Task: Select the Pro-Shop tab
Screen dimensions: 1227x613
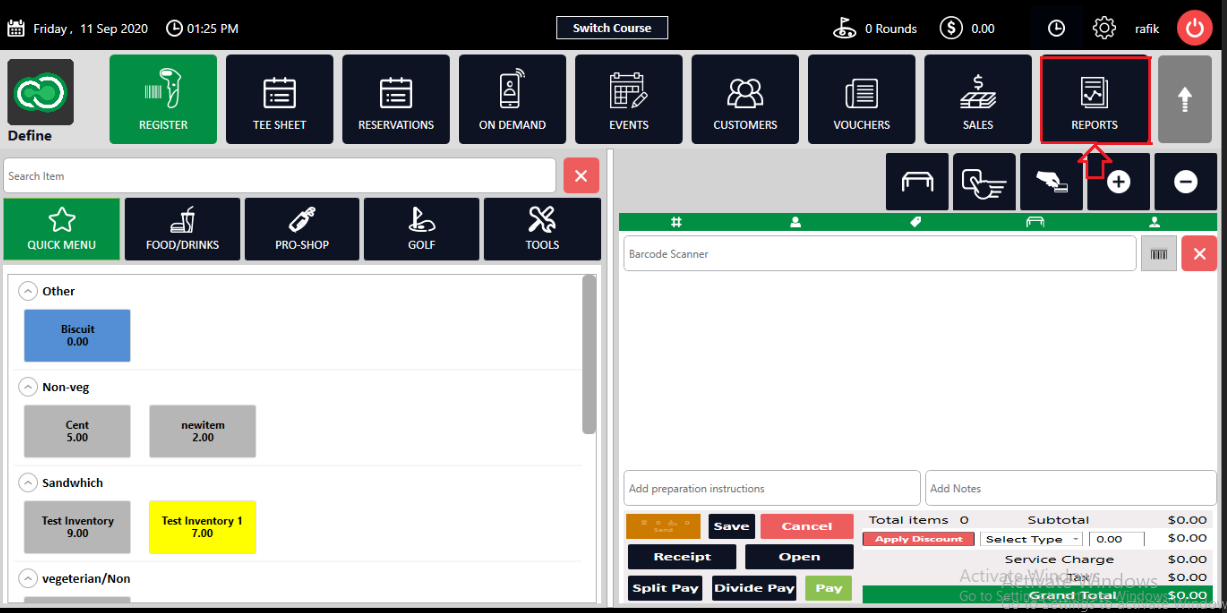Action: click(x=302, y=229)
